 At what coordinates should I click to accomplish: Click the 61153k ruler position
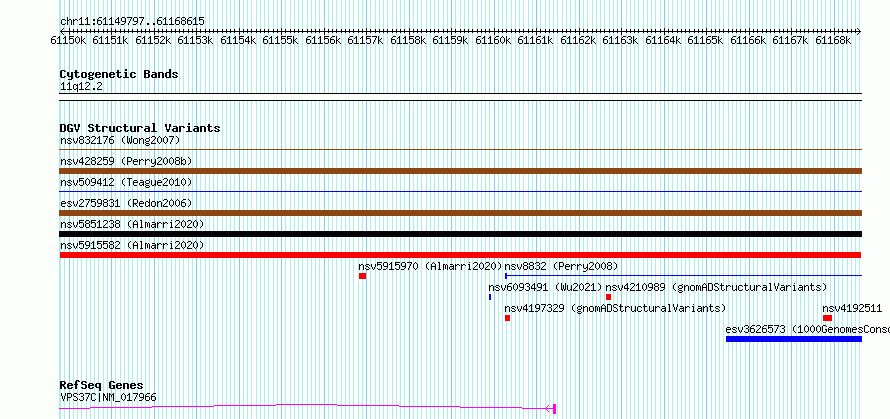coord(196,41)
